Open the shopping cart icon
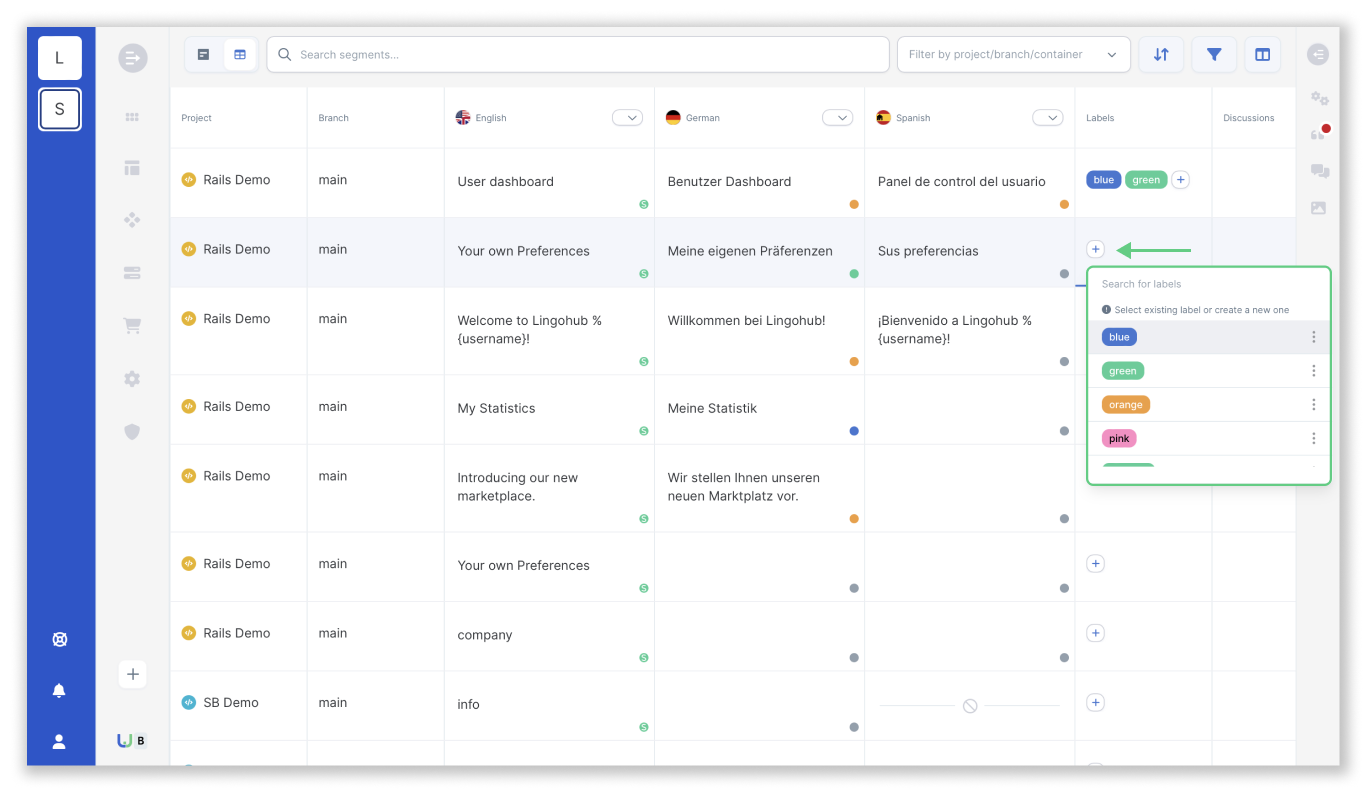The image size is (1367, 792). point(132,326)
